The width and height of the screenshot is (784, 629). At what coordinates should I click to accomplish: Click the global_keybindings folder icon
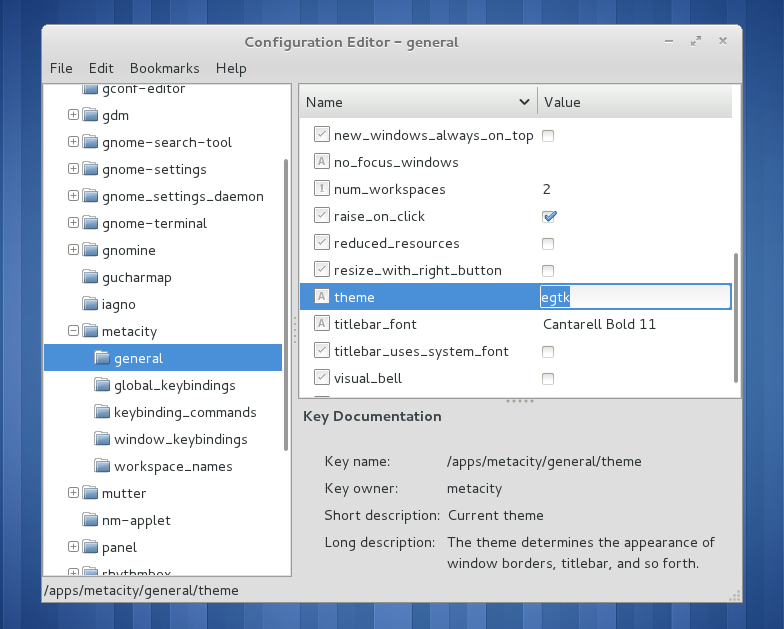coord(102,385)
